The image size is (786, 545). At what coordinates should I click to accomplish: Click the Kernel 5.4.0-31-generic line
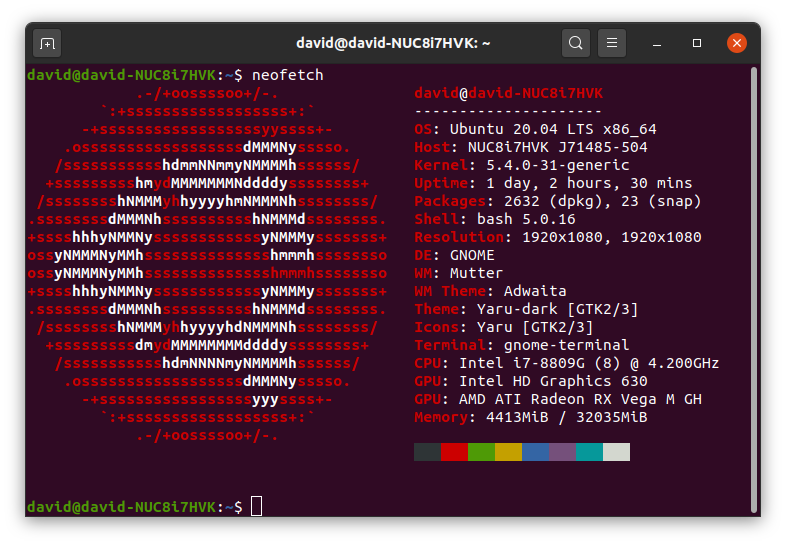click(522, 165)
